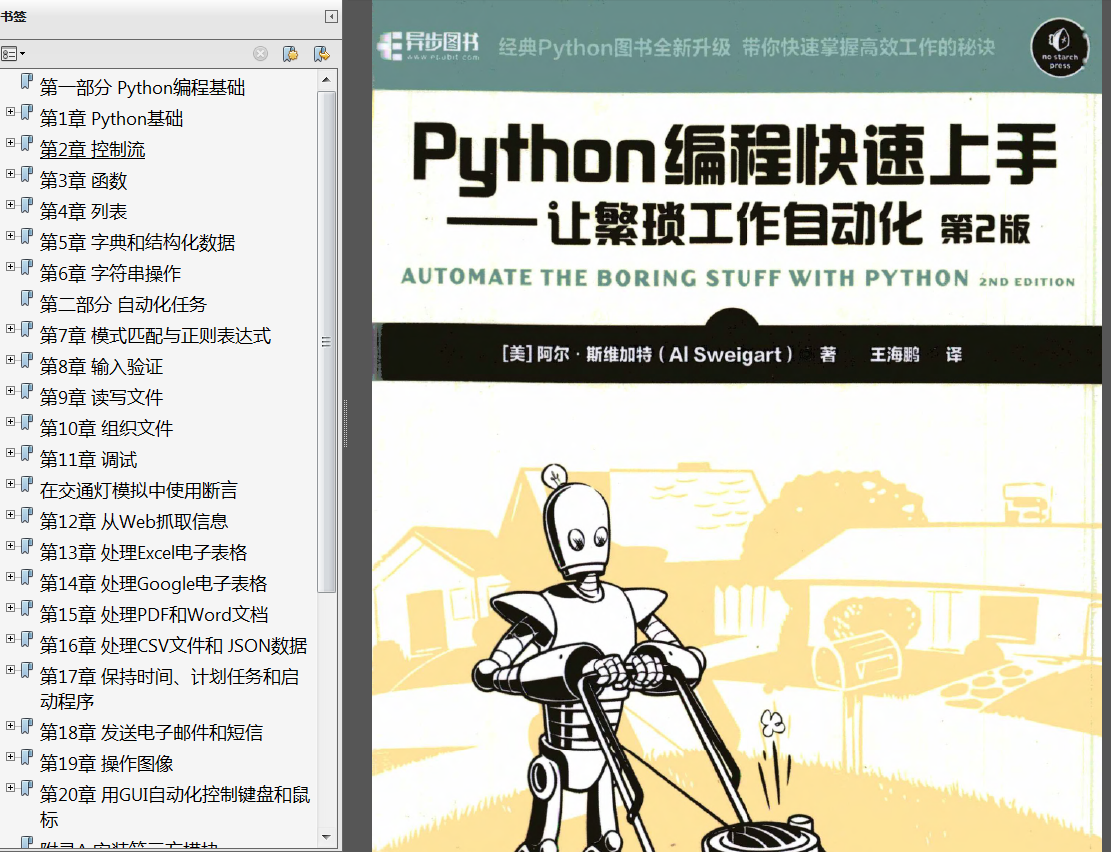Screen dimensions: 1111x852
Task: Expand the 第19章 操作图像 bookmark
Action: tap(10, 757)
